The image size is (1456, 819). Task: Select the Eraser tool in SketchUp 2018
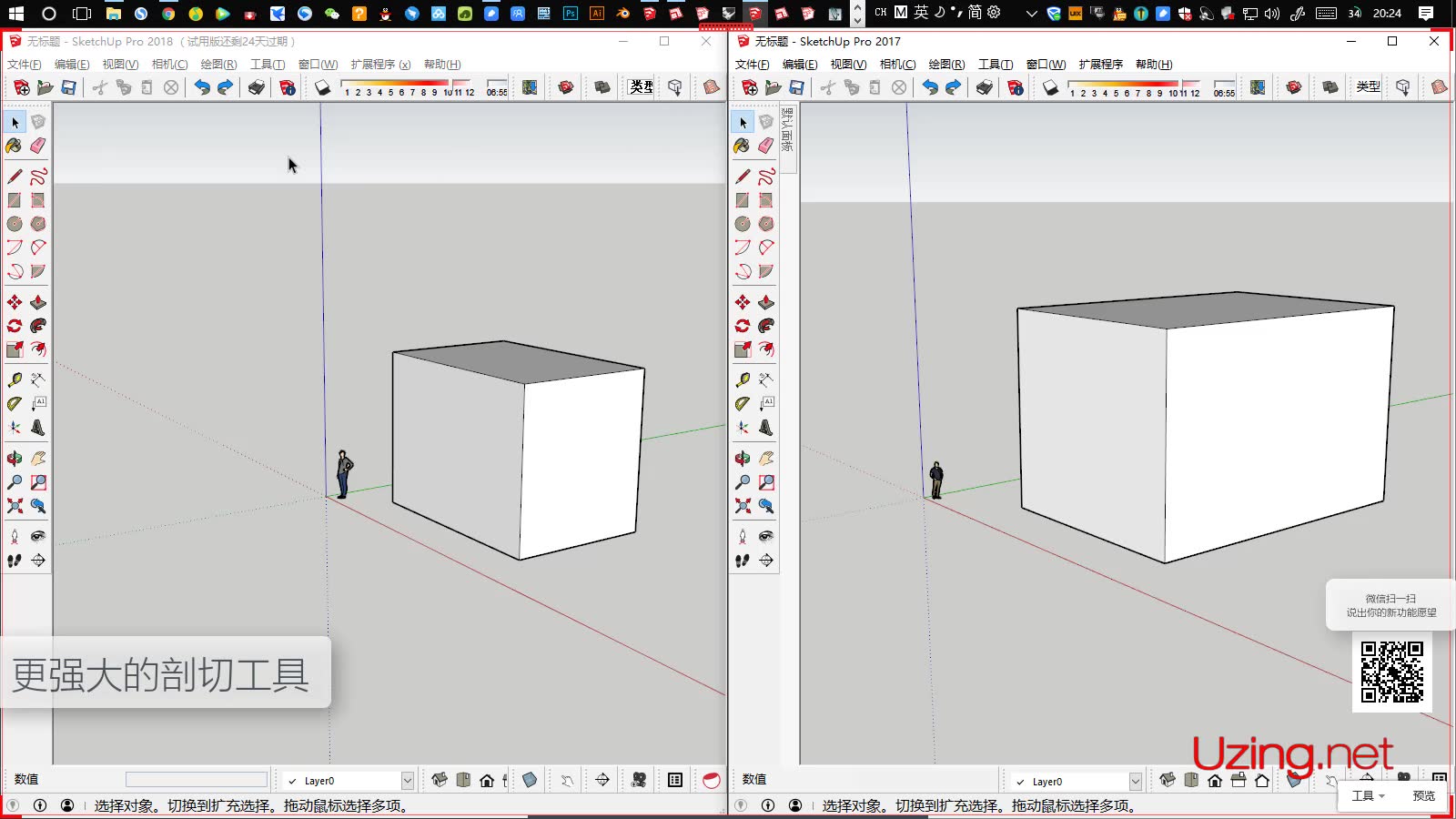click(x=38, y=146)
